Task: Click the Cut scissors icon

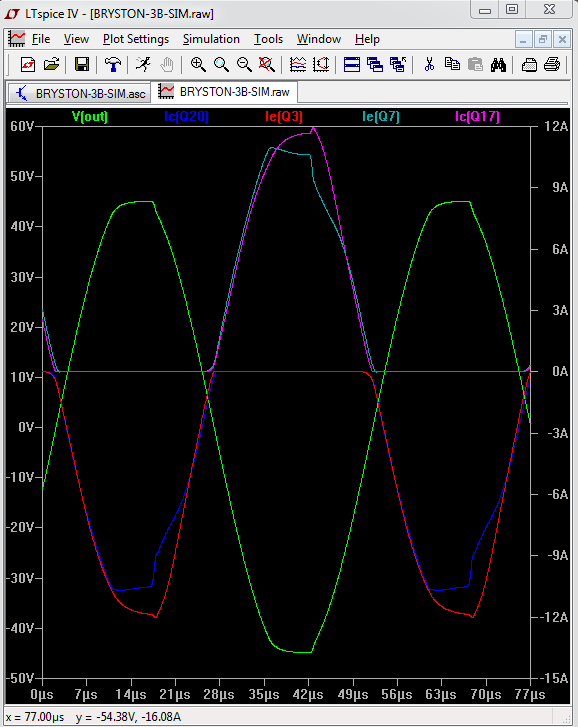Action: point(429,64)
